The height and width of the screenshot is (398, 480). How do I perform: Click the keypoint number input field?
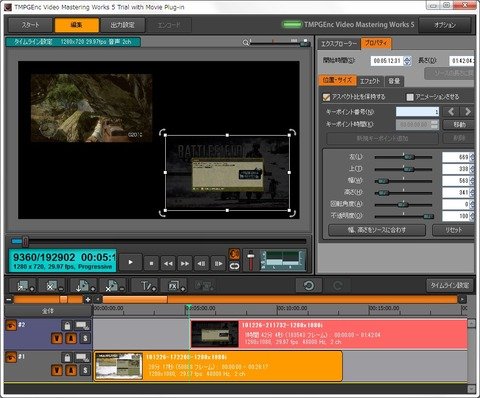pyautogui.click(x=417, y=112)
